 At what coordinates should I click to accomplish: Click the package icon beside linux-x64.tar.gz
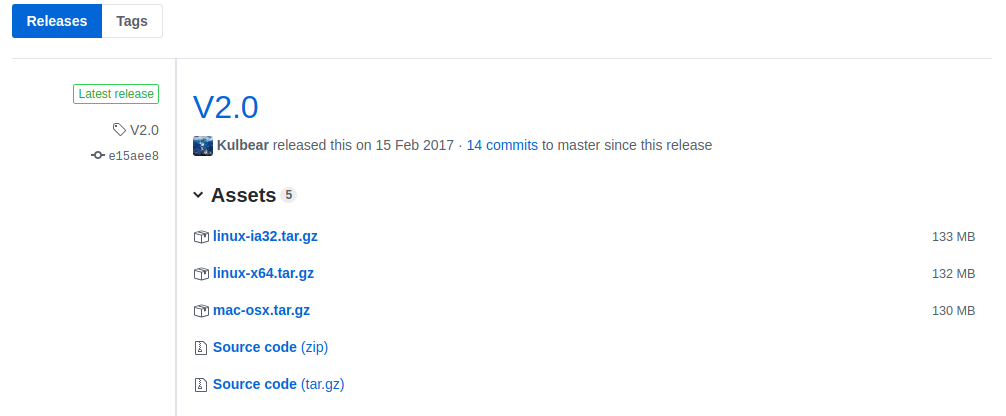click(x=201, y=274)
